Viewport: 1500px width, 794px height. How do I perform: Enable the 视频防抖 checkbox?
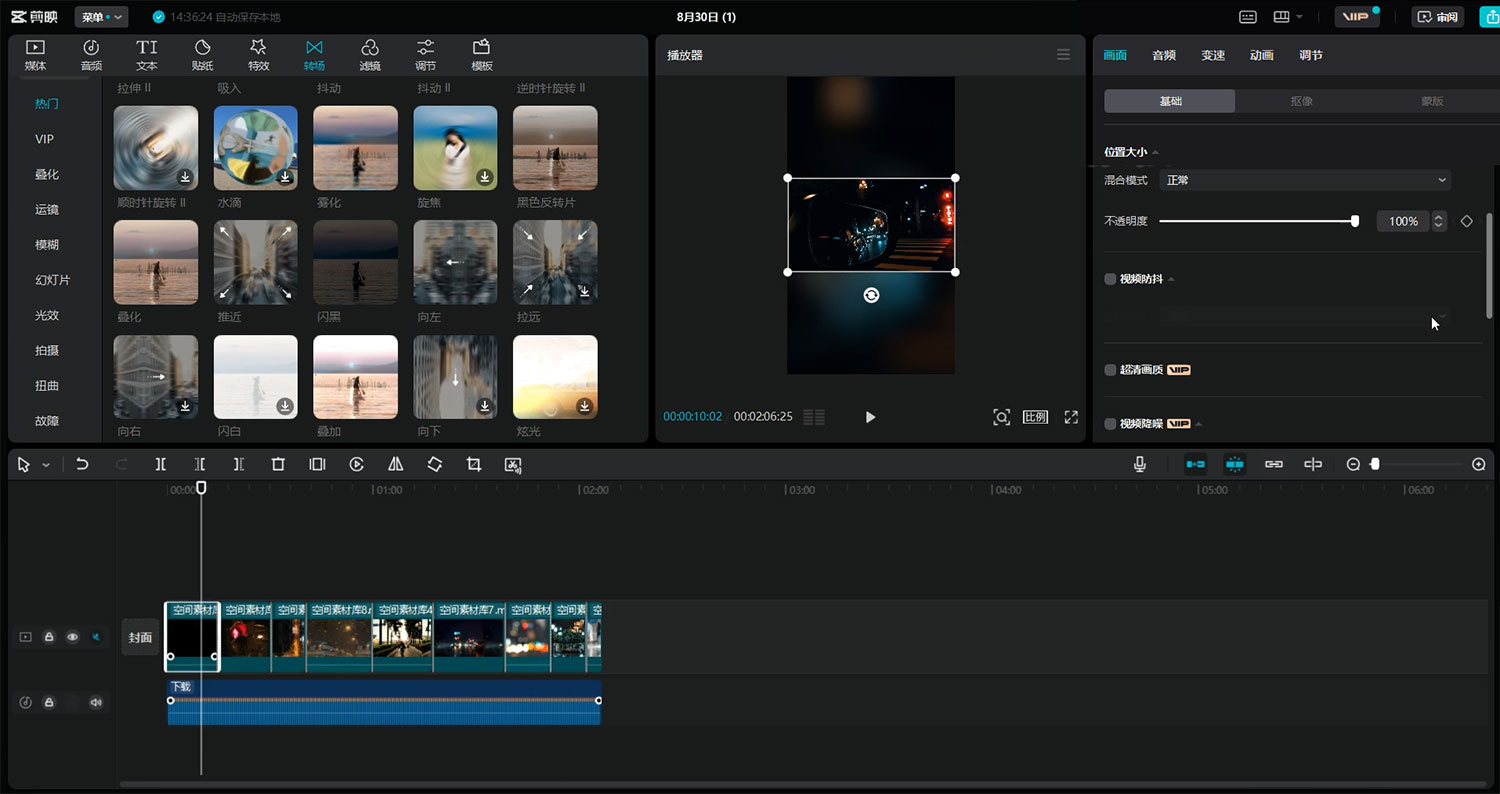(x=1110, y=279)
